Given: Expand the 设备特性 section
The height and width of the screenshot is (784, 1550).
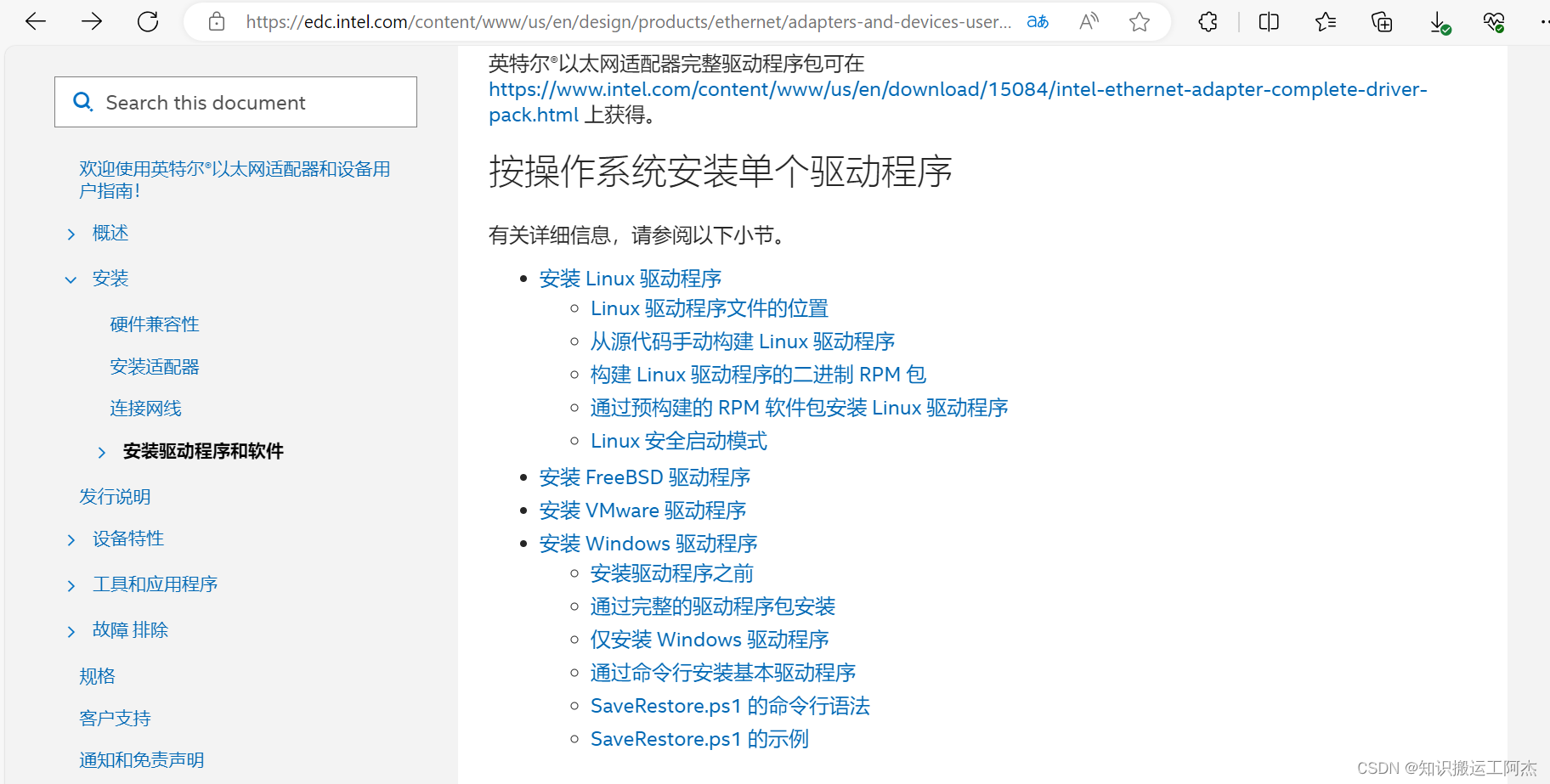Looking at the screenshot, I should [71, 539].
